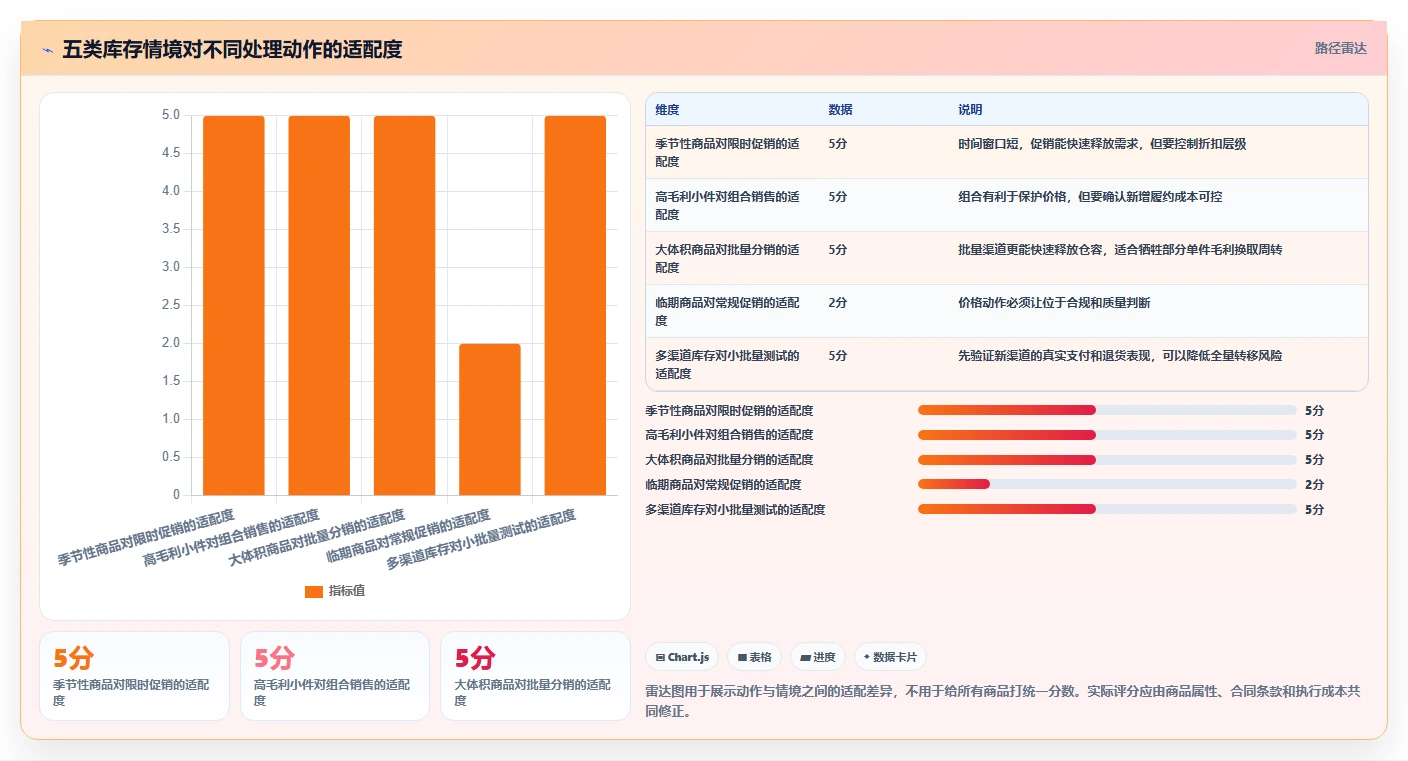Click the lightning icon beside the title
The height and width of the screenshot is (761, 1408).
(47, 49)
